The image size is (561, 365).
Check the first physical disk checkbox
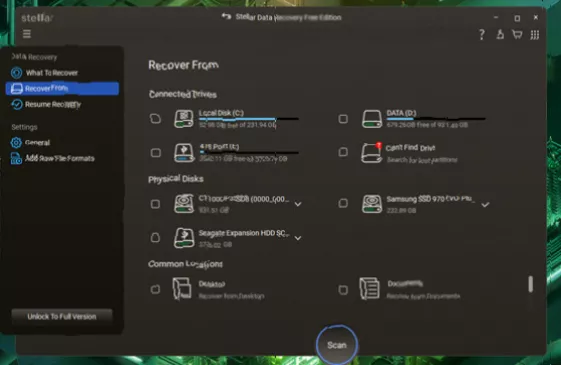pyautogui.click(x=155, y=204)
